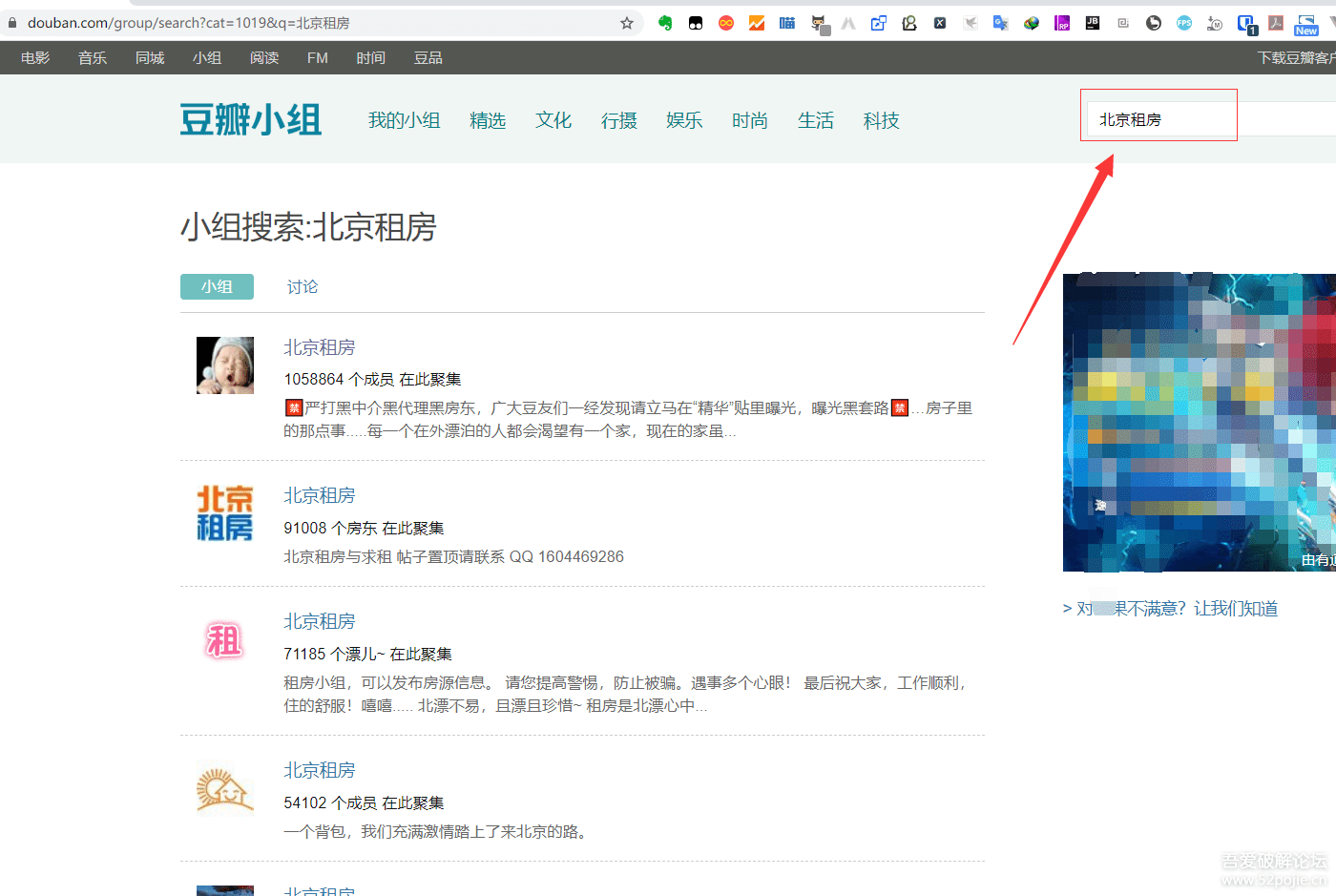
Task: Click the FPS extension icon
Action: [1184, 23]
